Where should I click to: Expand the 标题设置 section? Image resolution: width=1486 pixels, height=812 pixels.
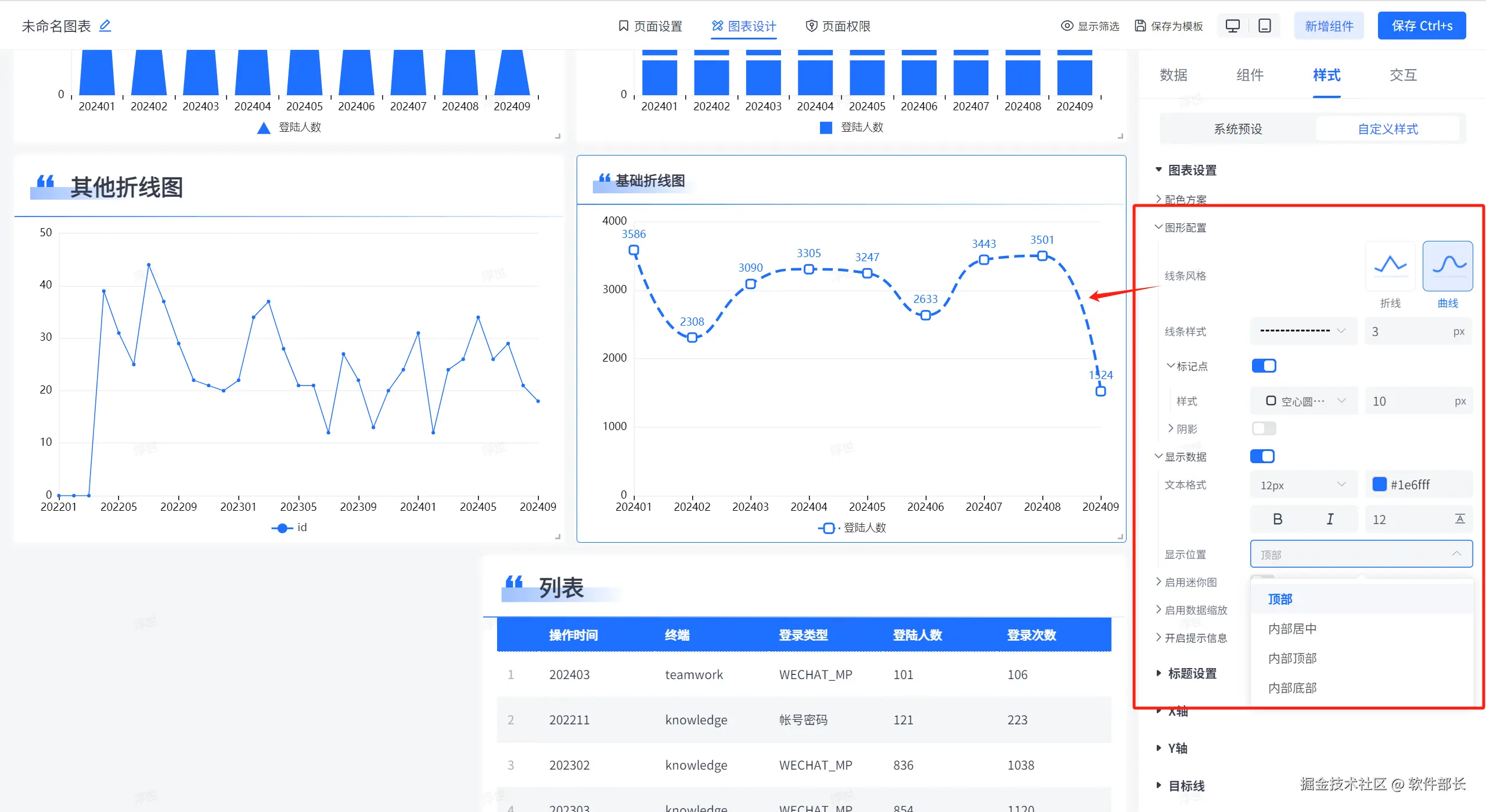(x=1192, y=673)
